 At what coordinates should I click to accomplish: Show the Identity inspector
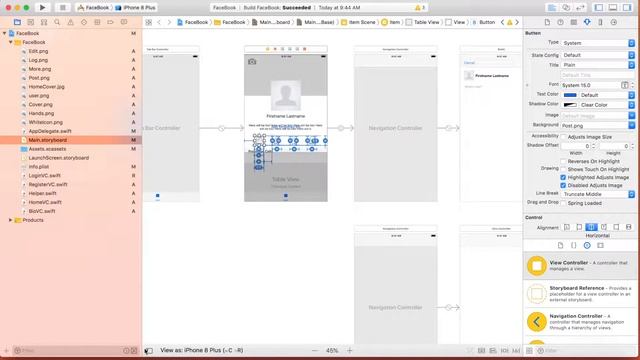pyautogui.click(x=573, y=22)
